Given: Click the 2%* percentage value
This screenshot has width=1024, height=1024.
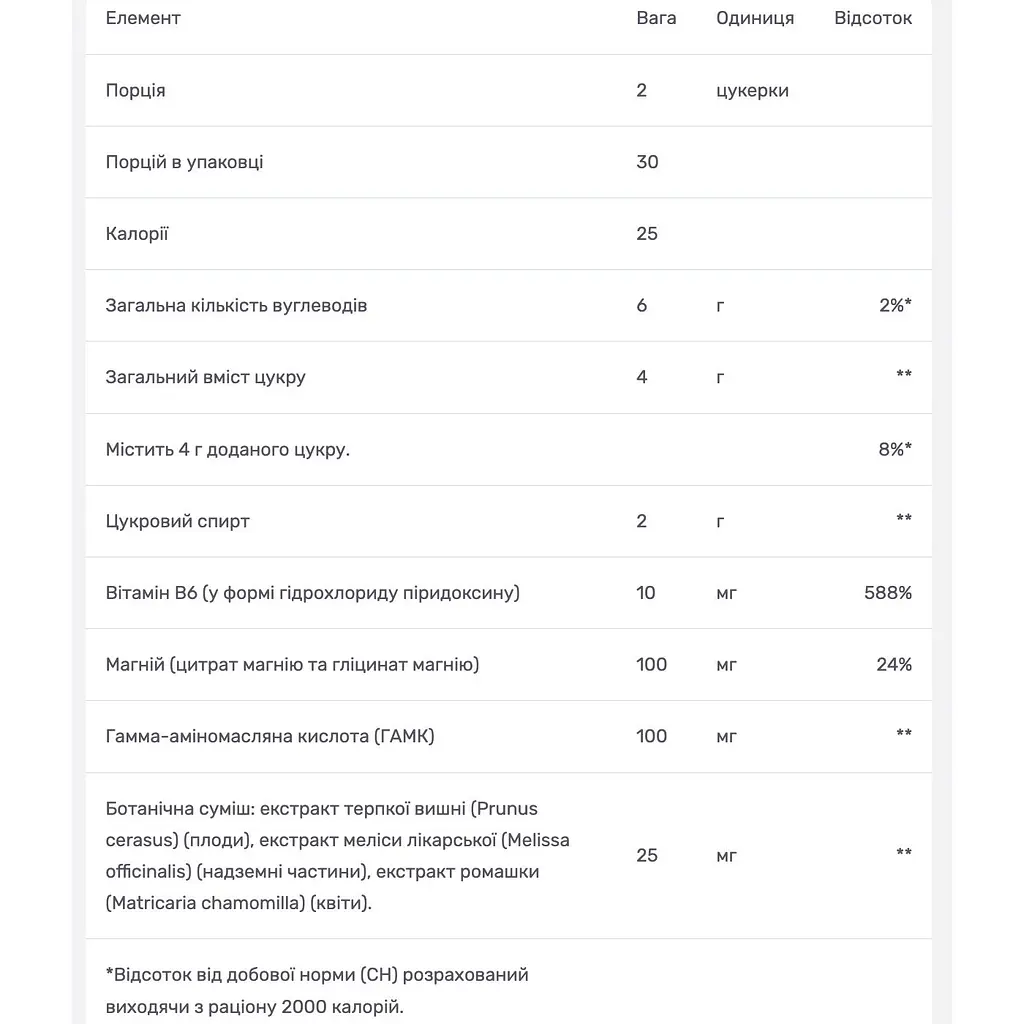Looking at the screenshot, I should point(895,305).
